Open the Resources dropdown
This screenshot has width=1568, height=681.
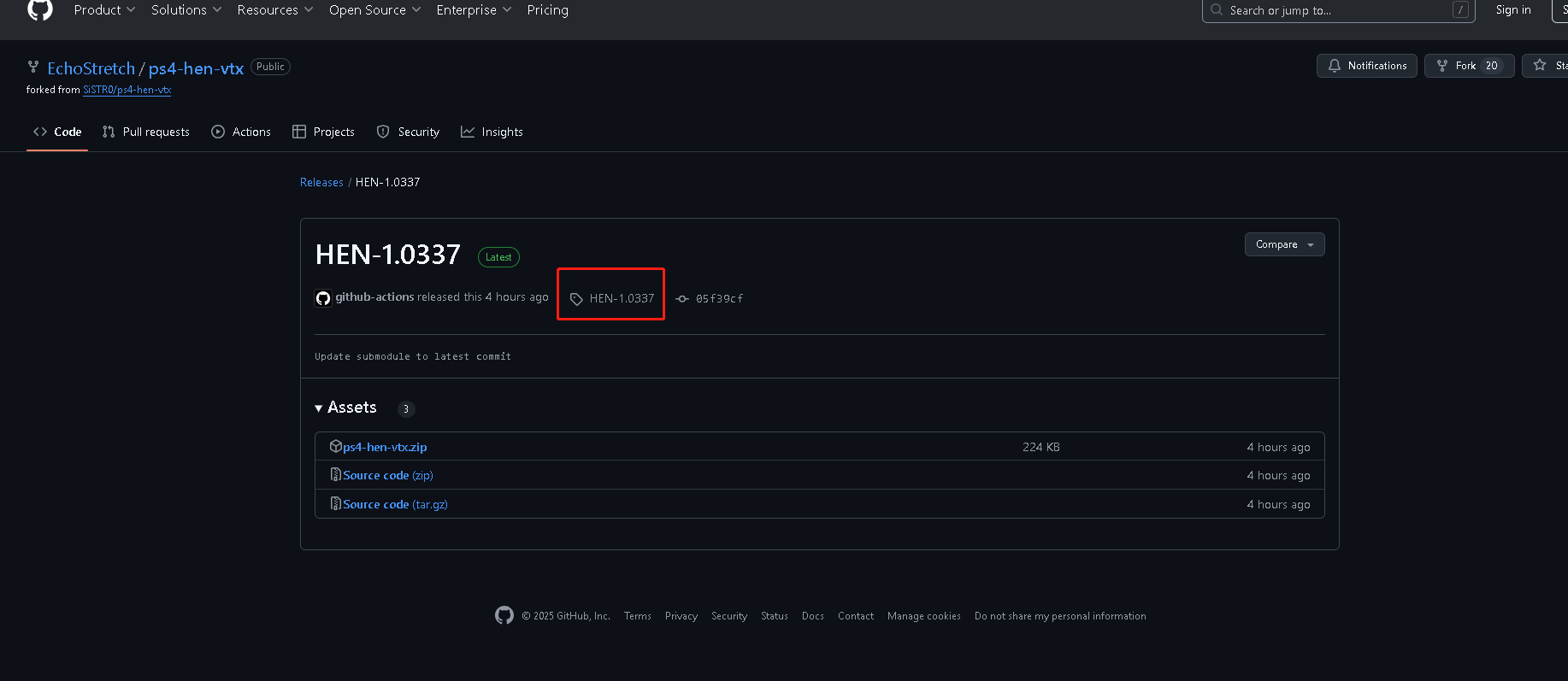[x=275, y=10]
